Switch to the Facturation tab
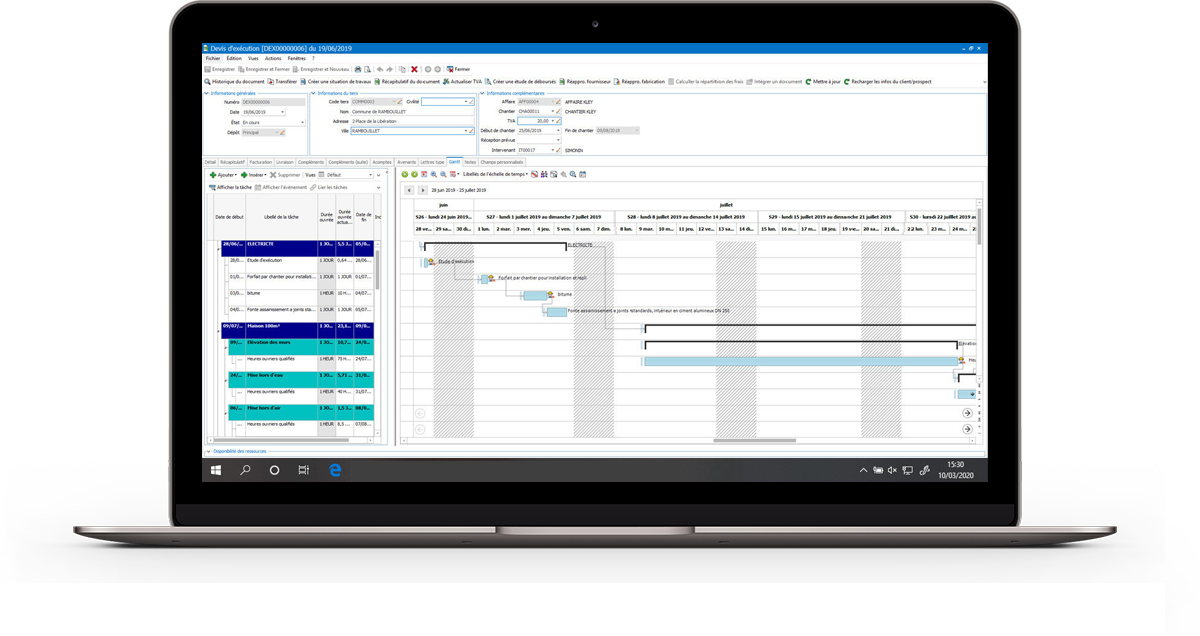The width and height of the screenshot is (1200, 636). tap(260, 161)
